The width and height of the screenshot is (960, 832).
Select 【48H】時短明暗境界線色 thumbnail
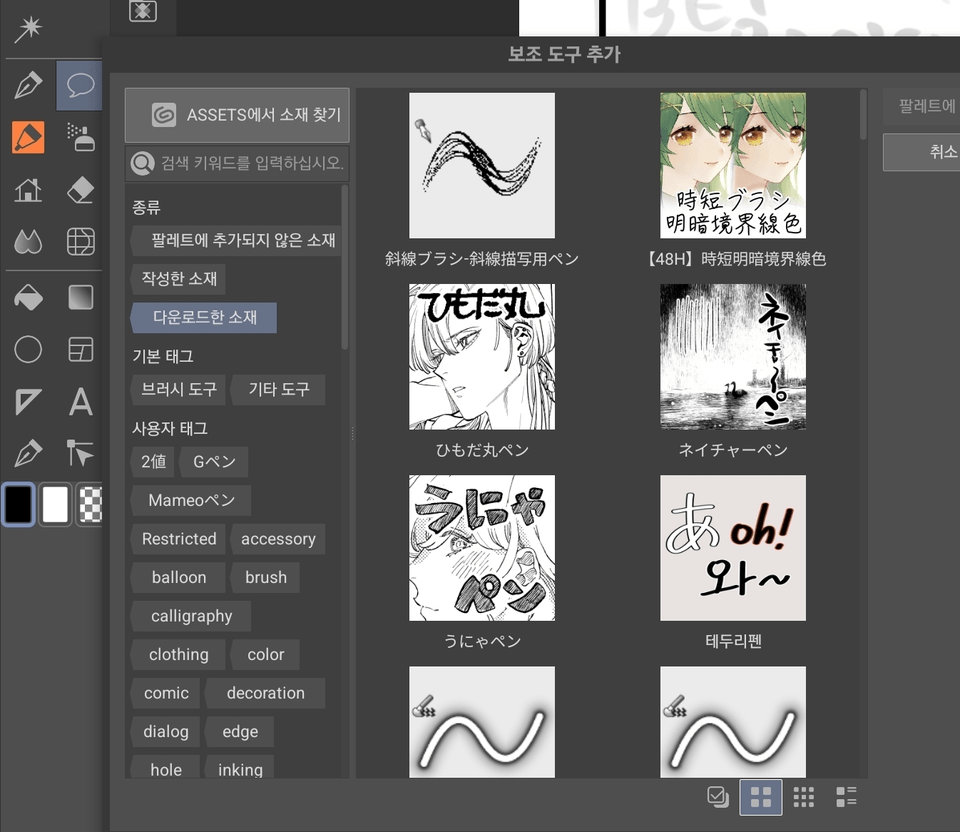[x=733, y=165]
